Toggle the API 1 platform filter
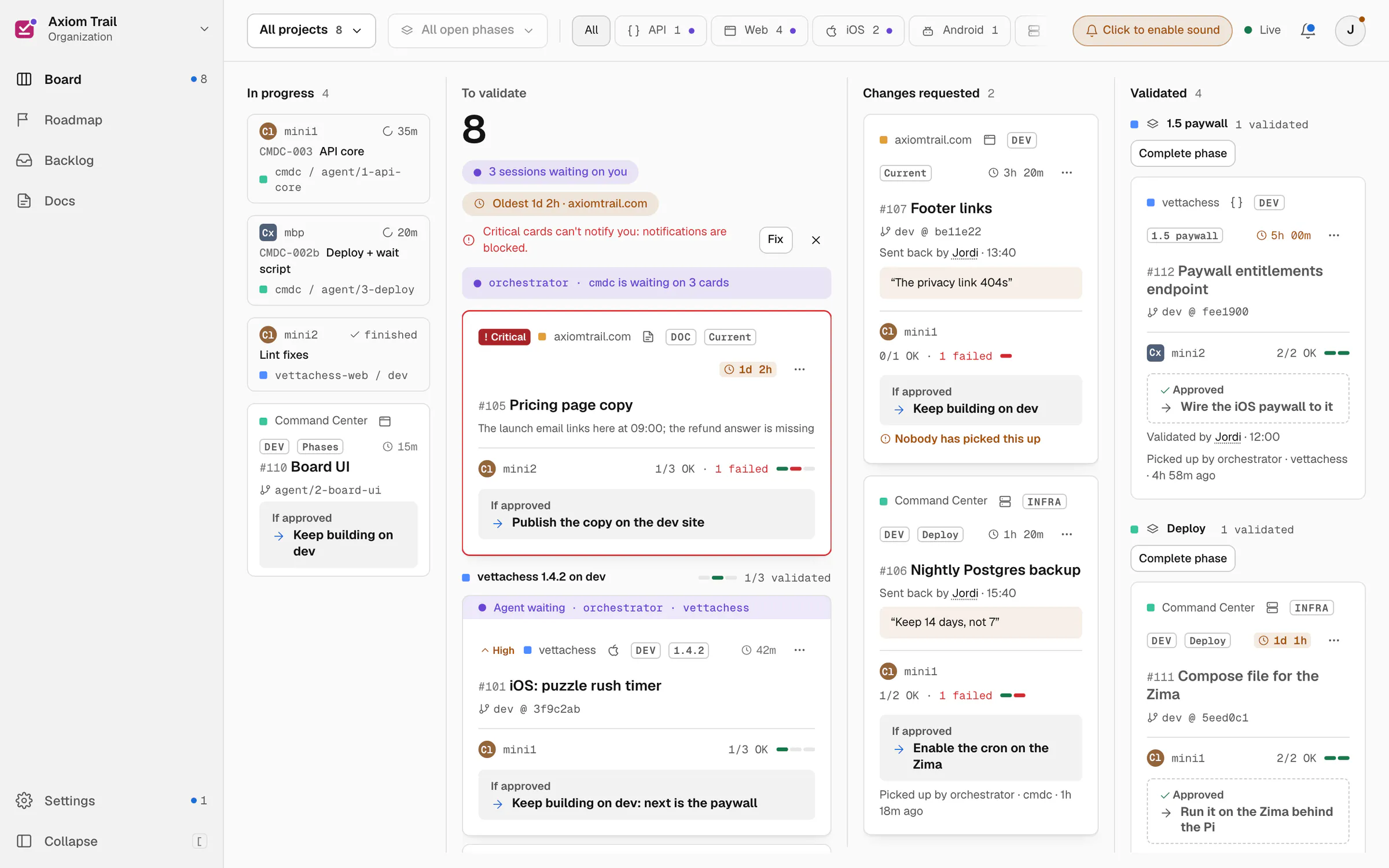1389x868 pixels. tap(660, 30)
